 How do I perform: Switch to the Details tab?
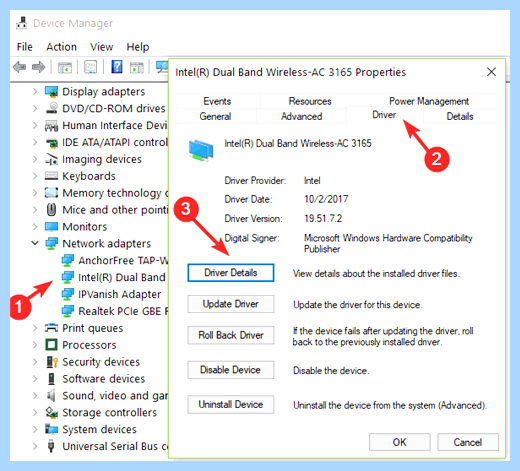[460, 116]
